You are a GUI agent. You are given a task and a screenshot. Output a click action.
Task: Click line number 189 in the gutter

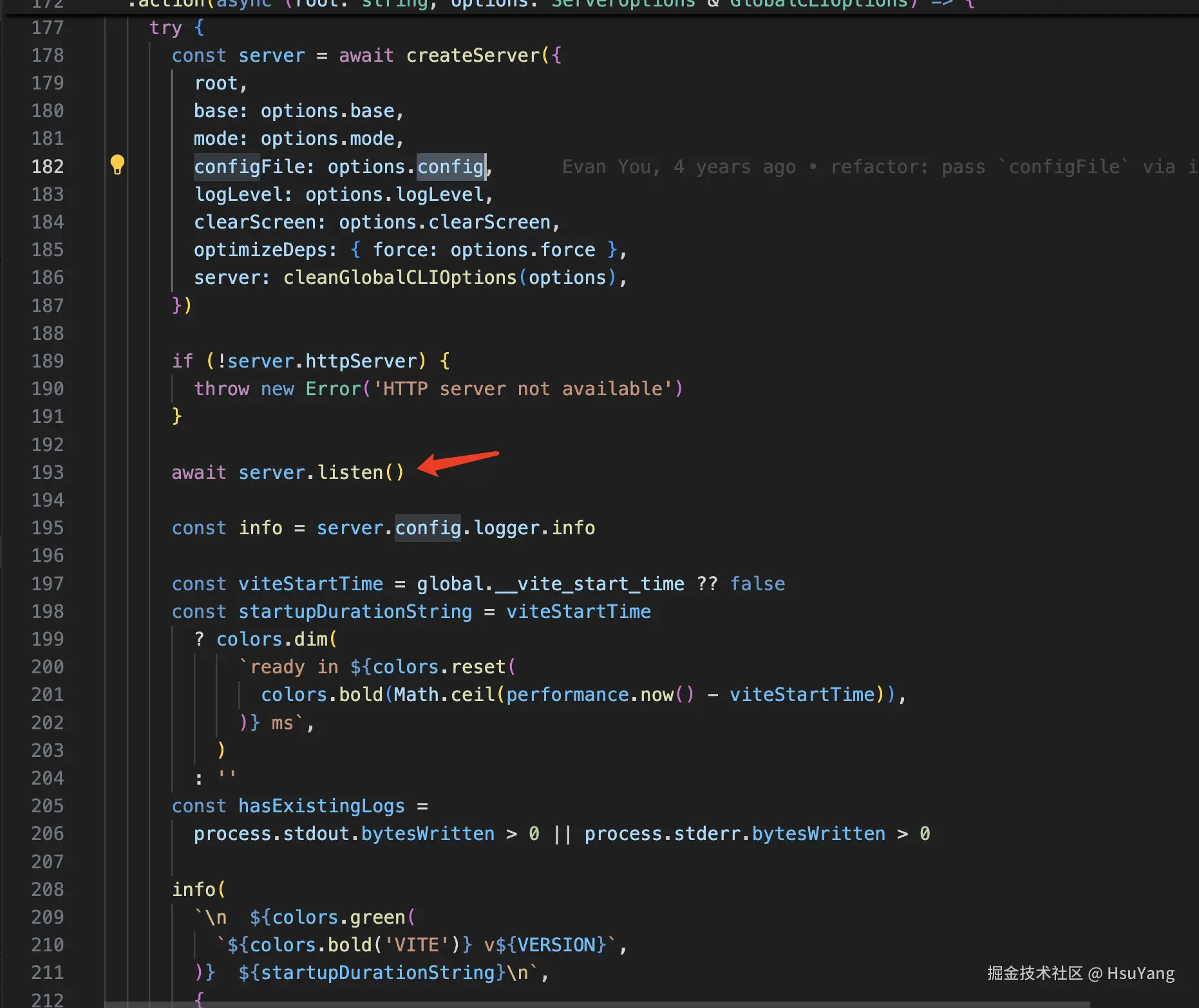click(48, 361)
